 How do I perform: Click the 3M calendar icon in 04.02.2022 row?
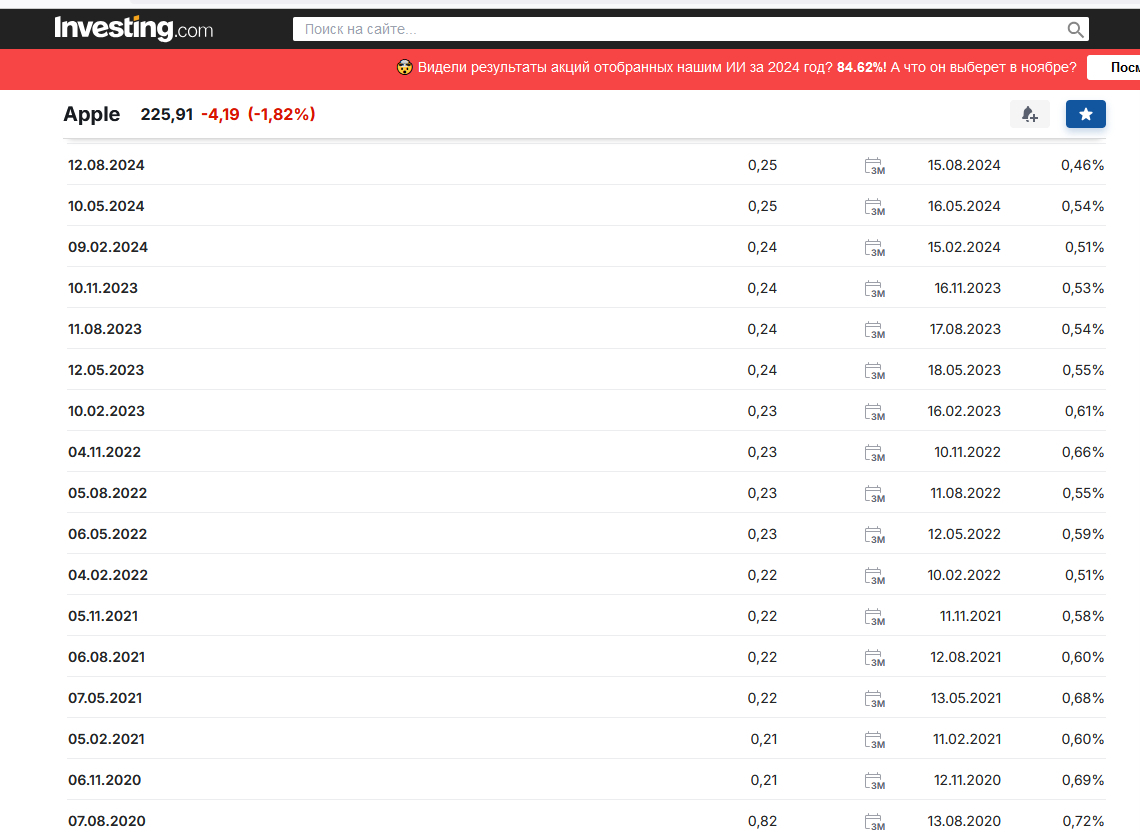point(875,576)
